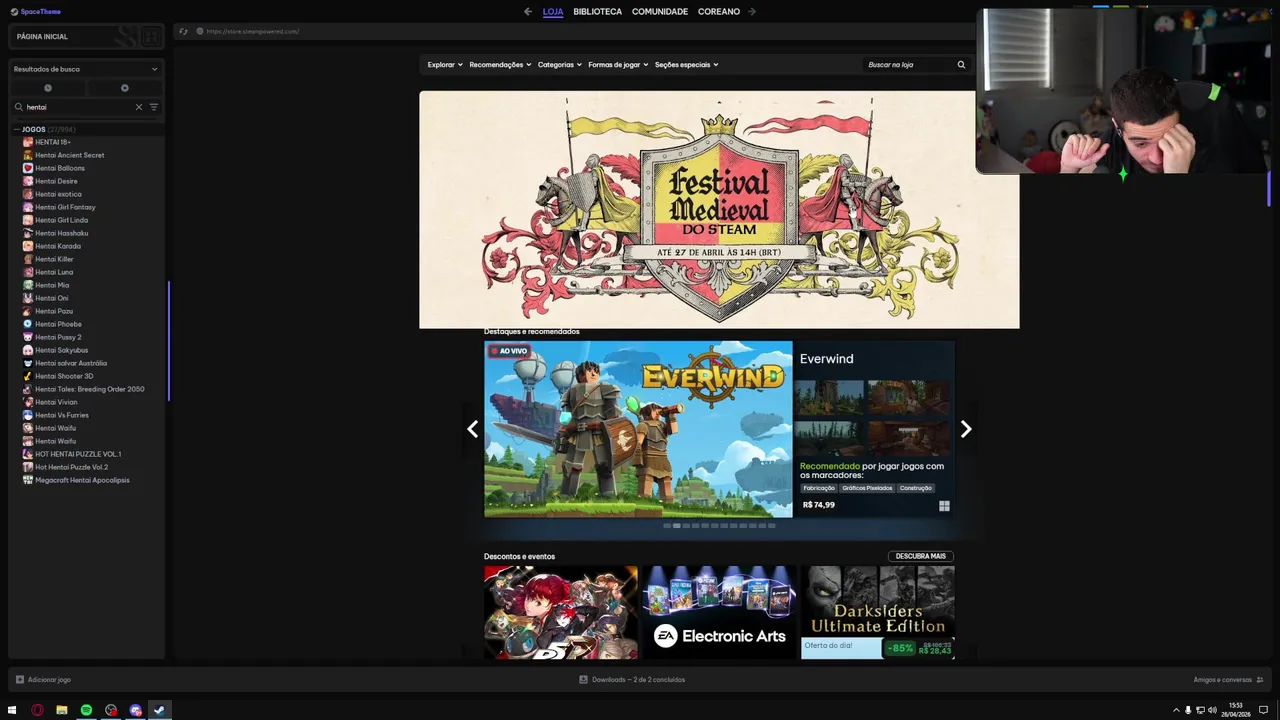Viewport: 1280px width, 720px height.
Task: Click the store URL address bar
Action: pos(253,31)
